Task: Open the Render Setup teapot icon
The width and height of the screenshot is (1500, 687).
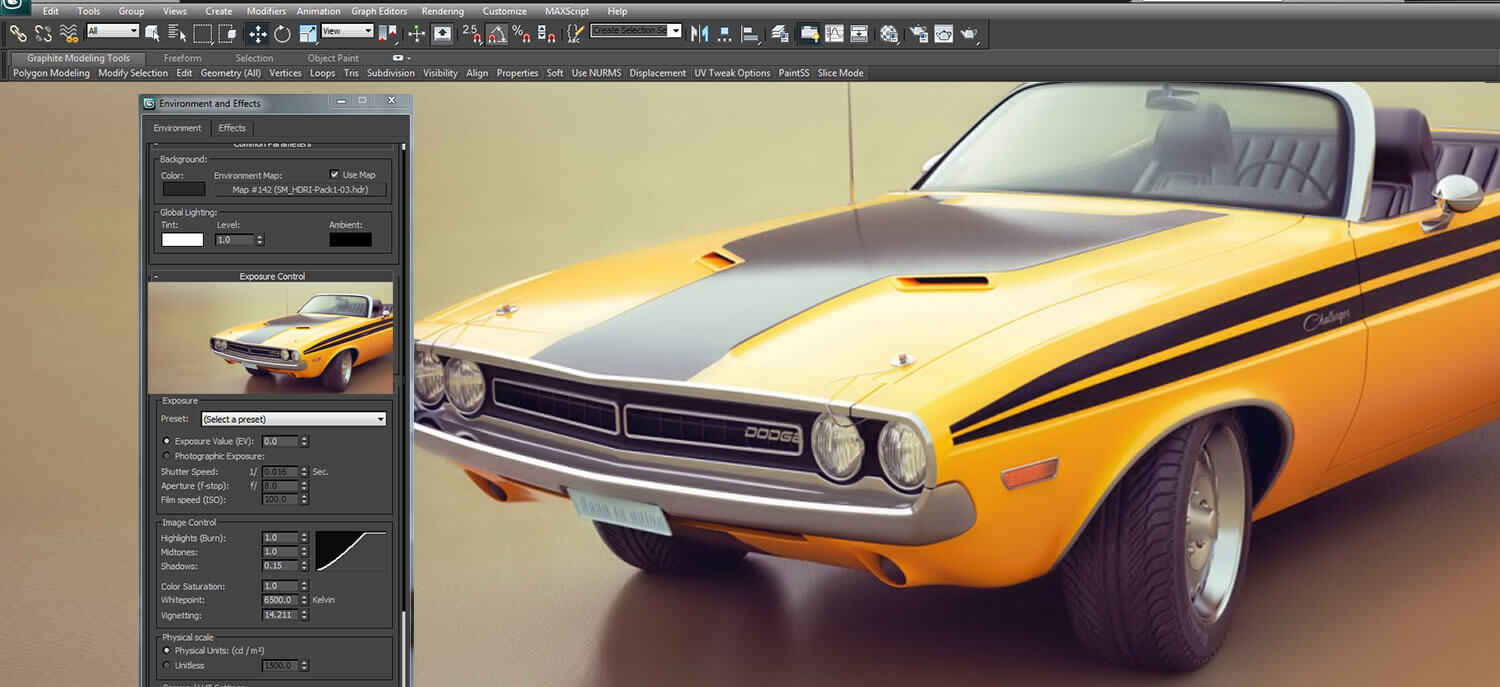Action: (x=918, y=33)
